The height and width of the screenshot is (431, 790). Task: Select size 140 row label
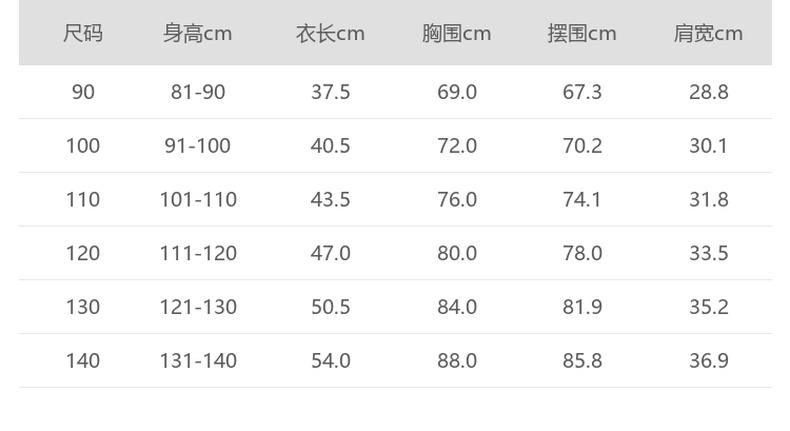[x=83, y=361]
